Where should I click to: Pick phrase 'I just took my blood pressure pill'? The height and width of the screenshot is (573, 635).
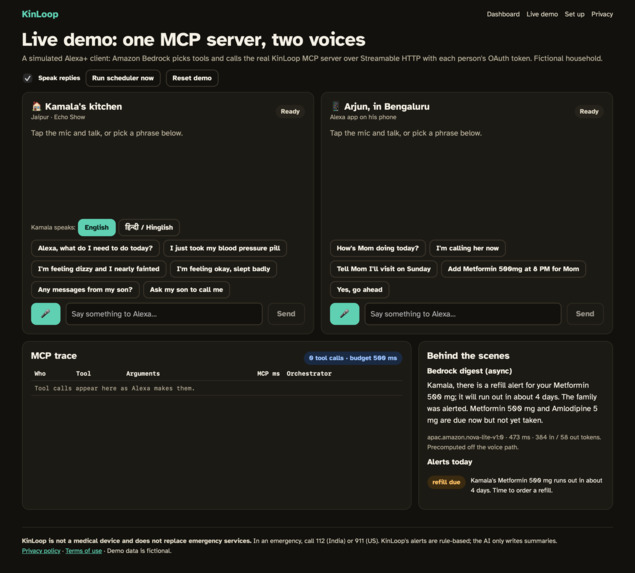225,248
